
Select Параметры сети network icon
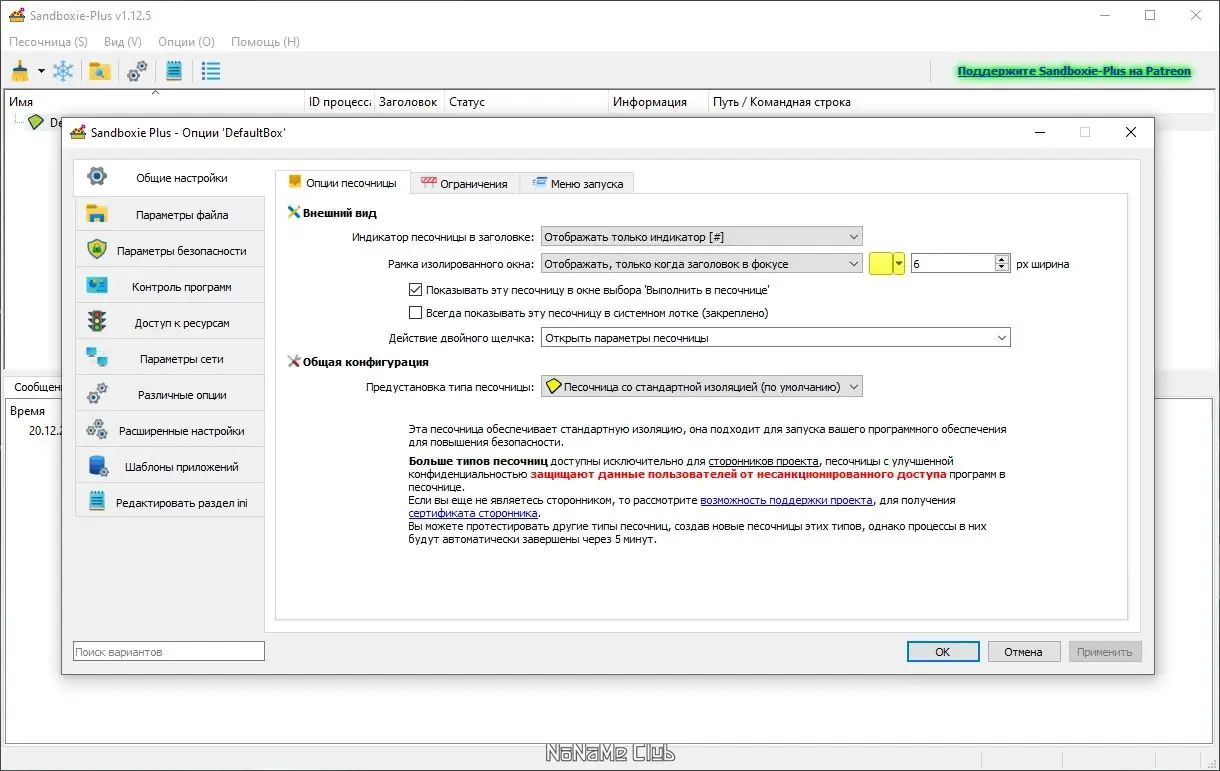(97, 358)
